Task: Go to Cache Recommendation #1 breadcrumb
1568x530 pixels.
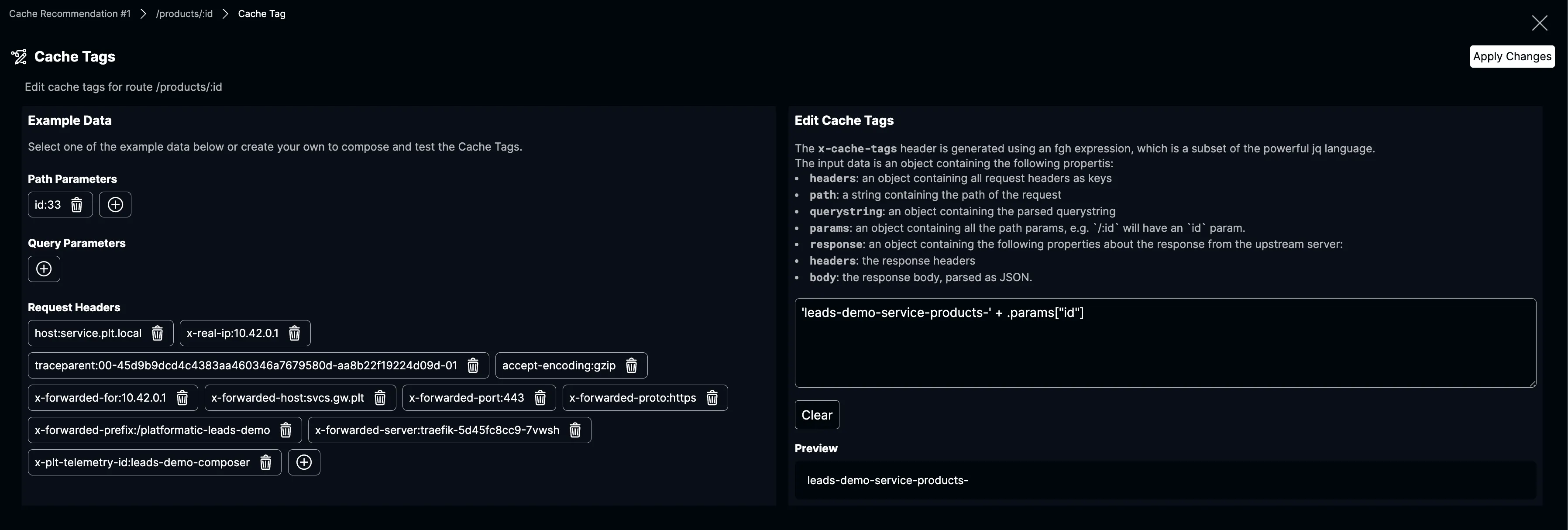Action: [x=70, y=14]
